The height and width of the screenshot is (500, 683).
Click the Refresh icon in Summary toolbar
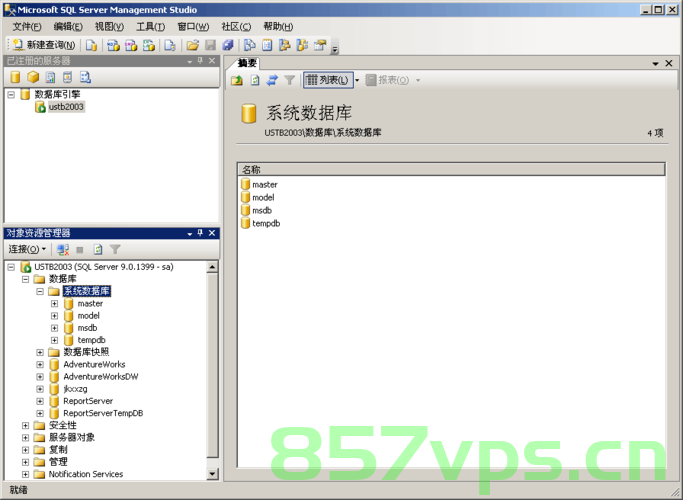[x=255, y=80]
